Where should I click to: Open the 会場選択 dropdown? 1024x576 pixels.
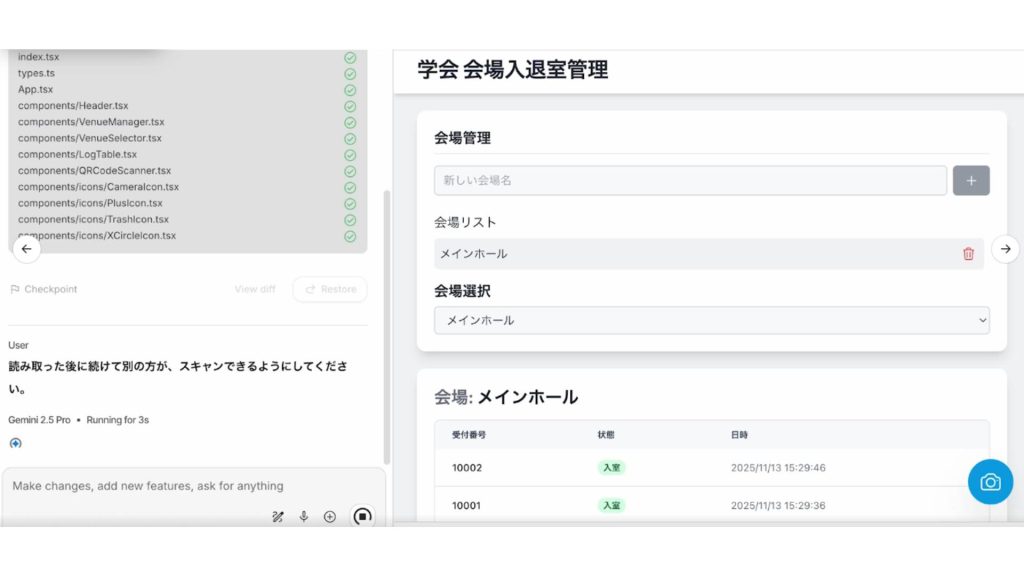(x=711, y=320)
